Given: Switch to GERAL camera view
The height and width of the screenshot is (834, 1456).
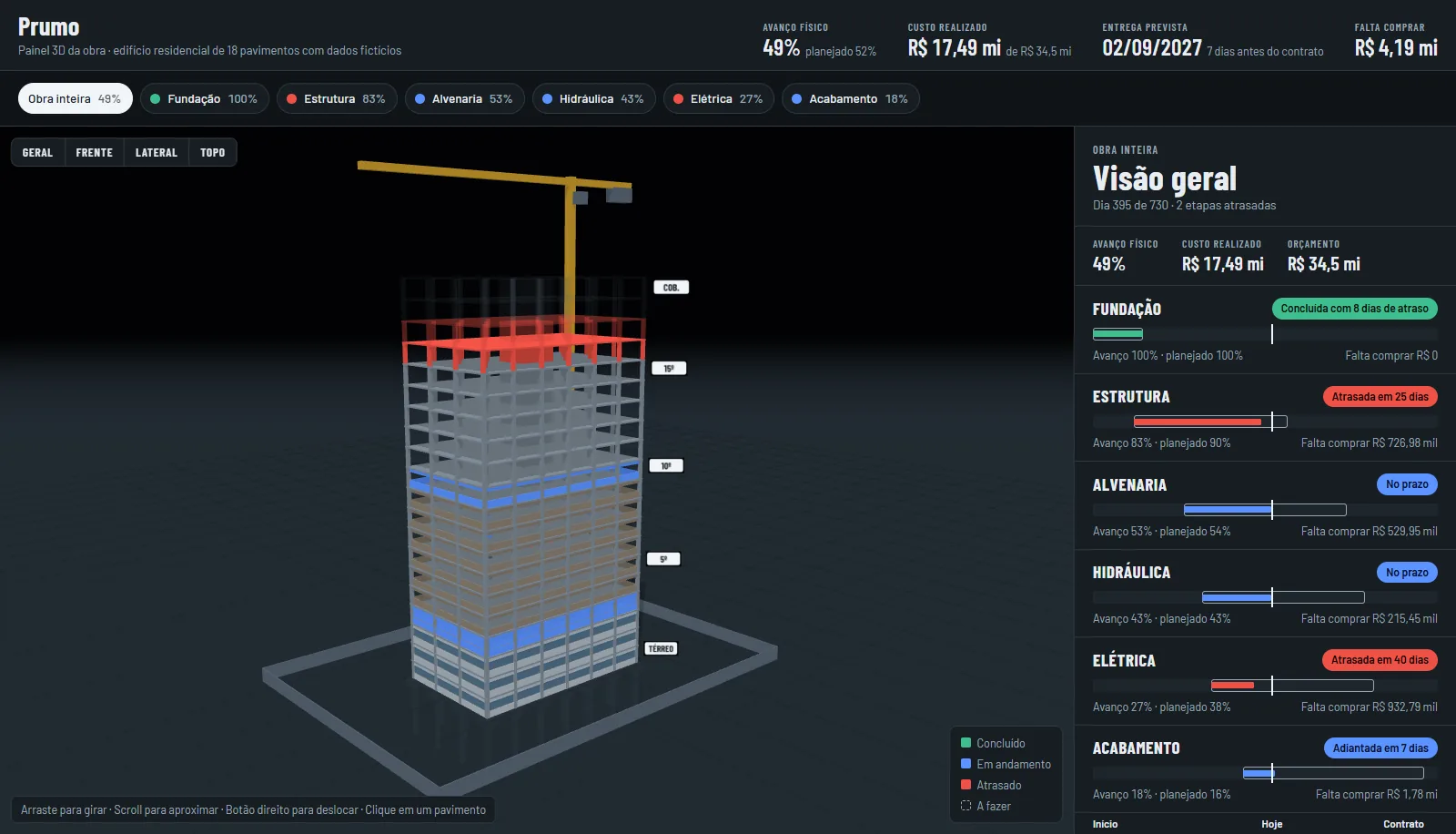Looking at the screenshot, I should click(37, 152).
